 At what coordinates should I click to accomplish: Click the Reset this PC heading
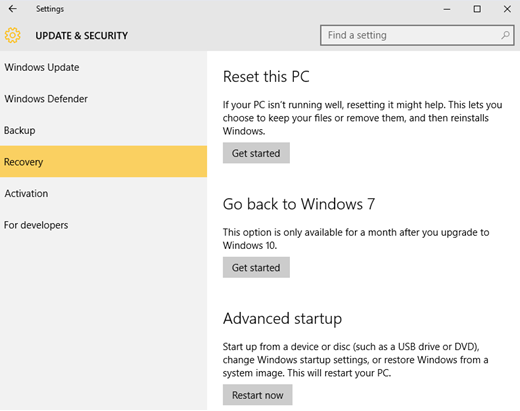click(266, 77)
